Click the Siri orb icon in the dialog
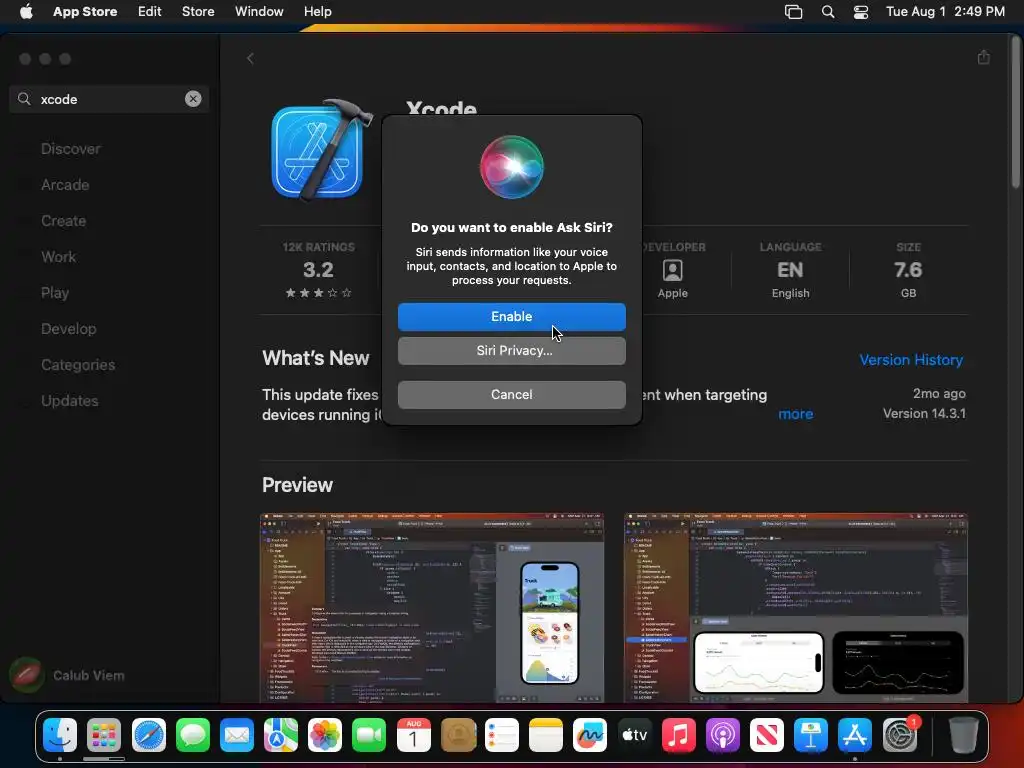 511,167
